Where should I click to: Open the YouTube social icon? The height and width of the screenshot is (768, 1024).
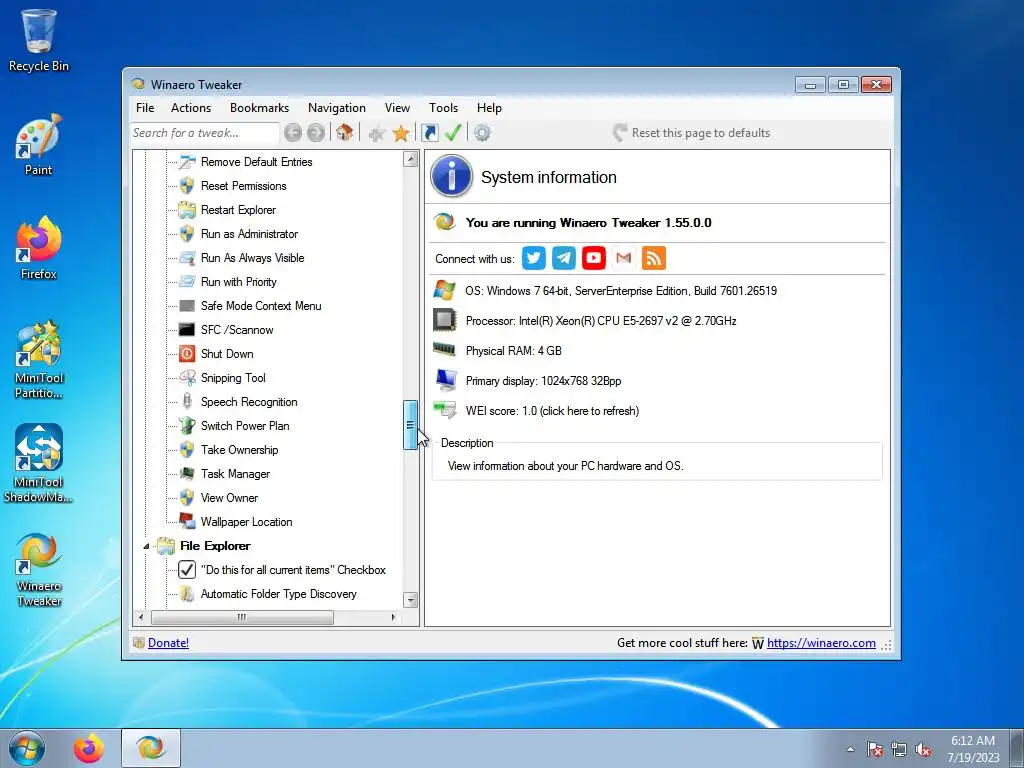coord(594,258)
